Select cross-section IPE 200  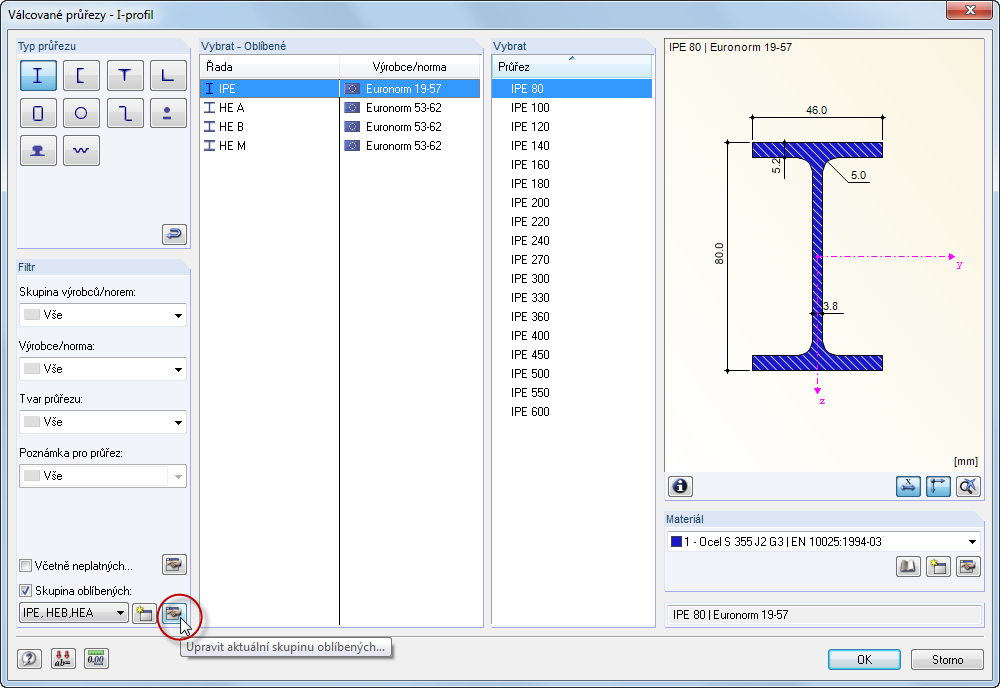point(571,203)
